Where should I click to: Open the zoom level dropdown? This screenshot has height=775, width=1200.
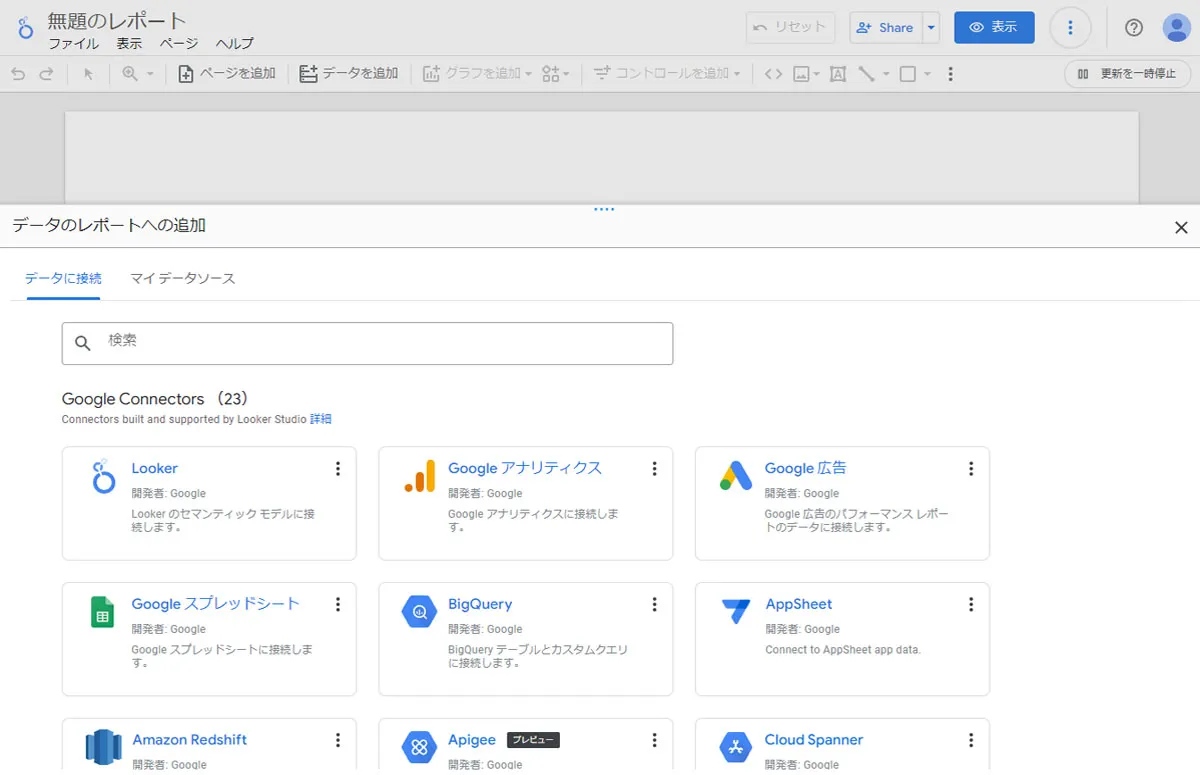[138, 74]
